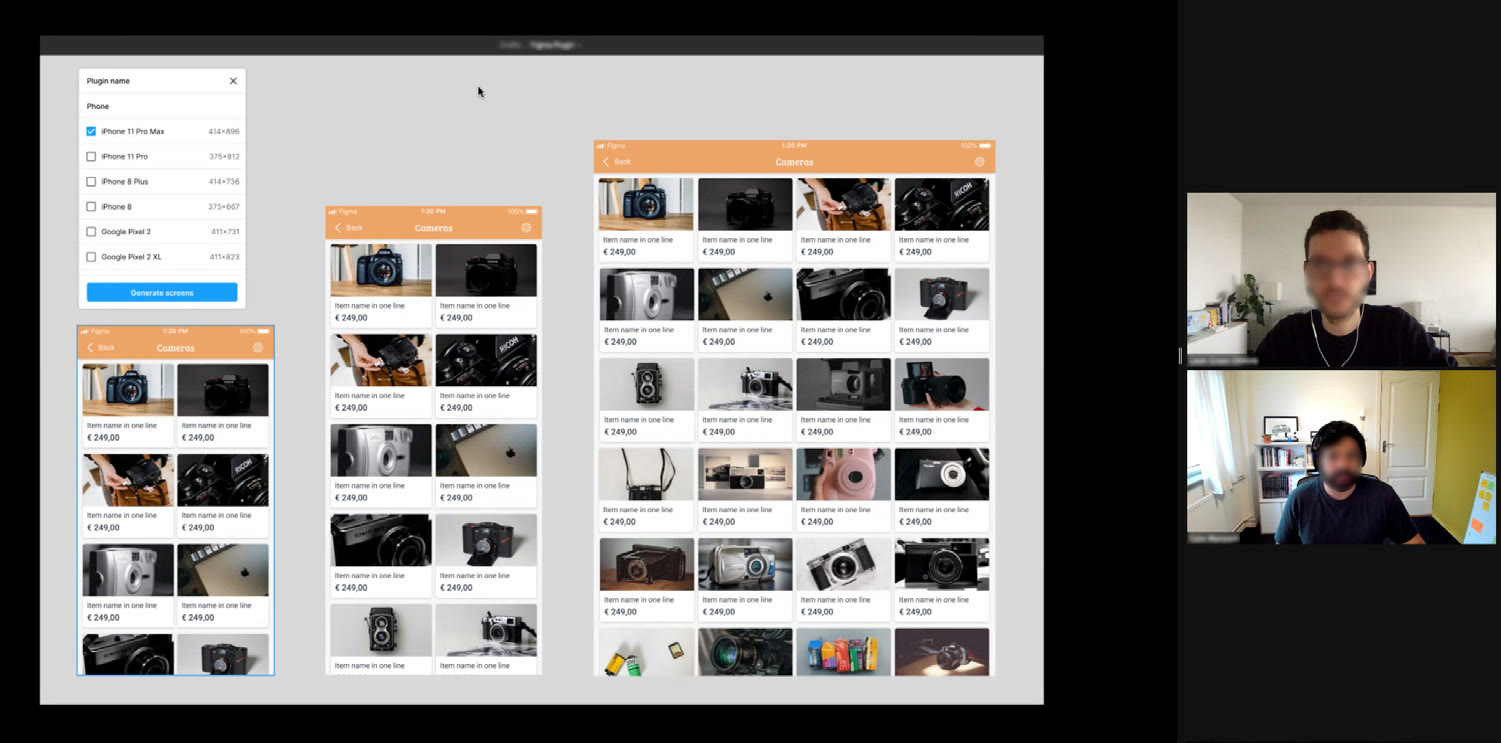
Task: Click the "411×731" dimension text
Action: 225,232
